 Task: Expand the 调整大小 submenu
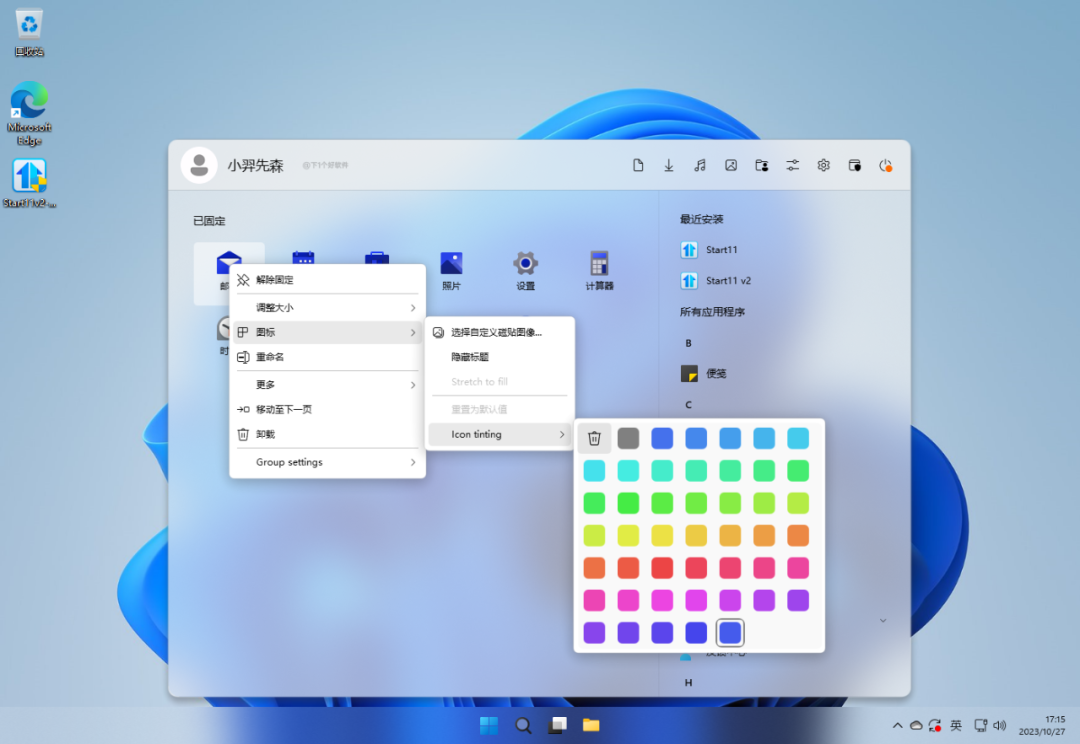(328, 308)
